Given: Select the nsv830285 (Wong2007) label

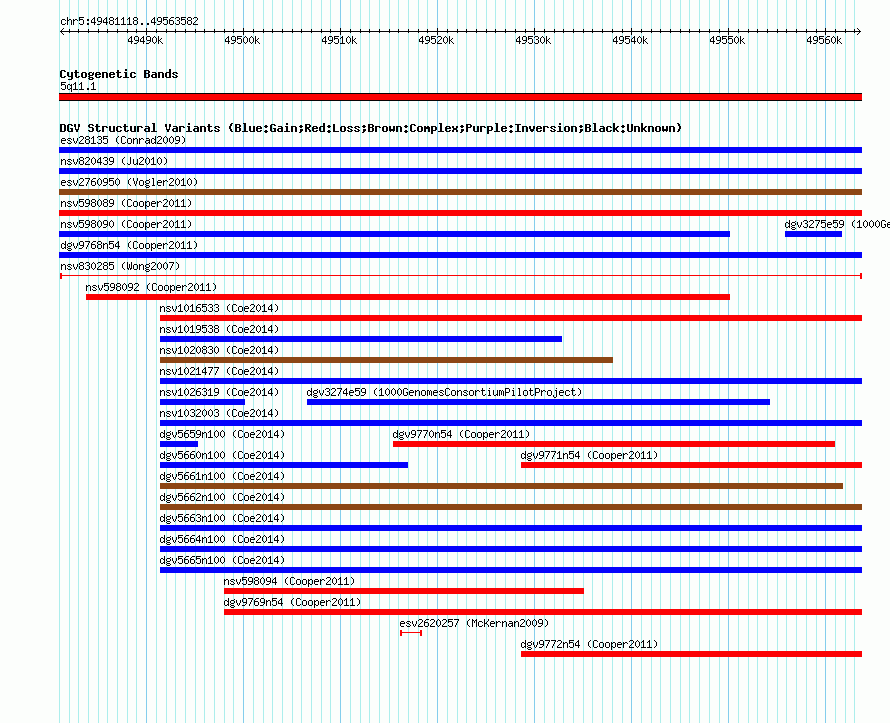Looking at the screenshot, I should [x=120, y=266].
